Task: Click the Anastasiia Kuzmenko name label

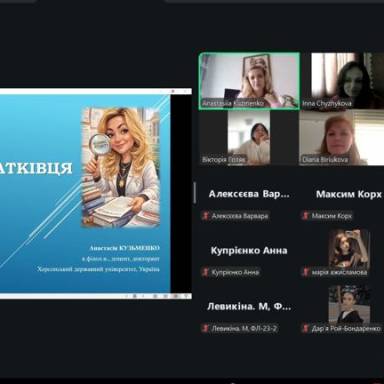Action: (233, 103)
